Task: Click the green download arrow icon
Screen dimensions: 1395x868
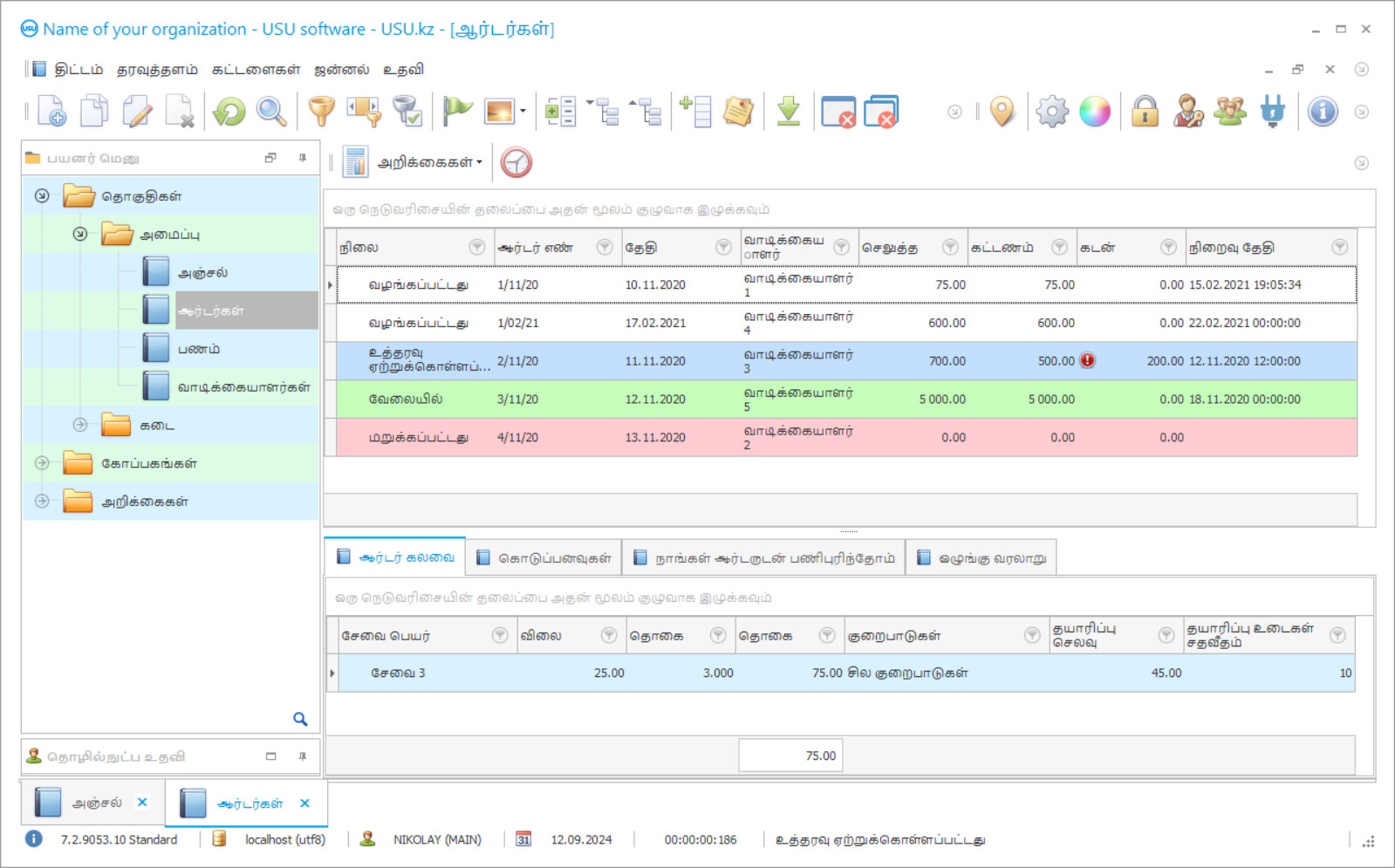Action: coord(789,112)
